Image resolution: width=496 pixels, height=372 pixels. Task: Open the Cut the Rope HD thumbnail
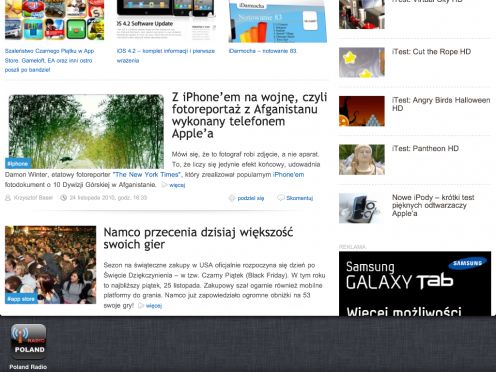(x=362, y=63)
